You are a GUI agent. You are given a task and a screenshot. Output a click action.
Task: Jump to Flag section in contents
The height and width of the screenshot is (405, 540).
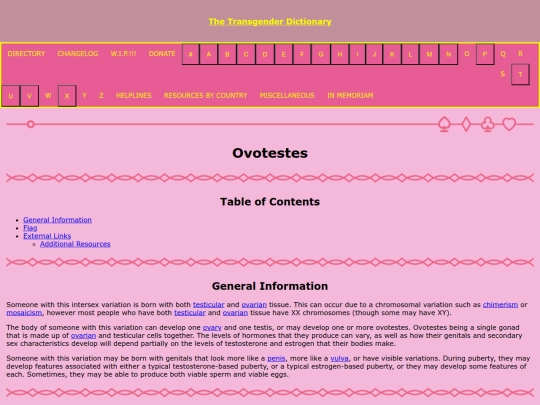pos(30,228)
